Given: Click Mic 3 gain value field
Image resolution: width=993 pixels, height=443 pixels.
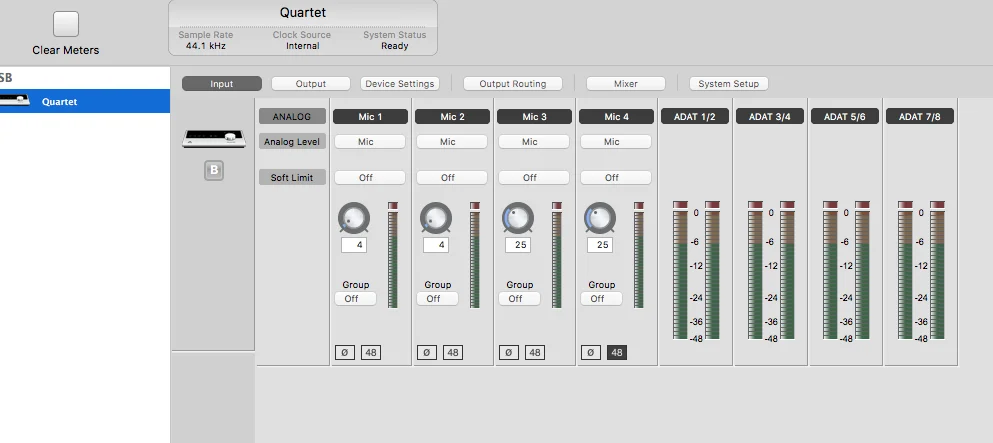Looking at the screenshot, I should point(518,245).
